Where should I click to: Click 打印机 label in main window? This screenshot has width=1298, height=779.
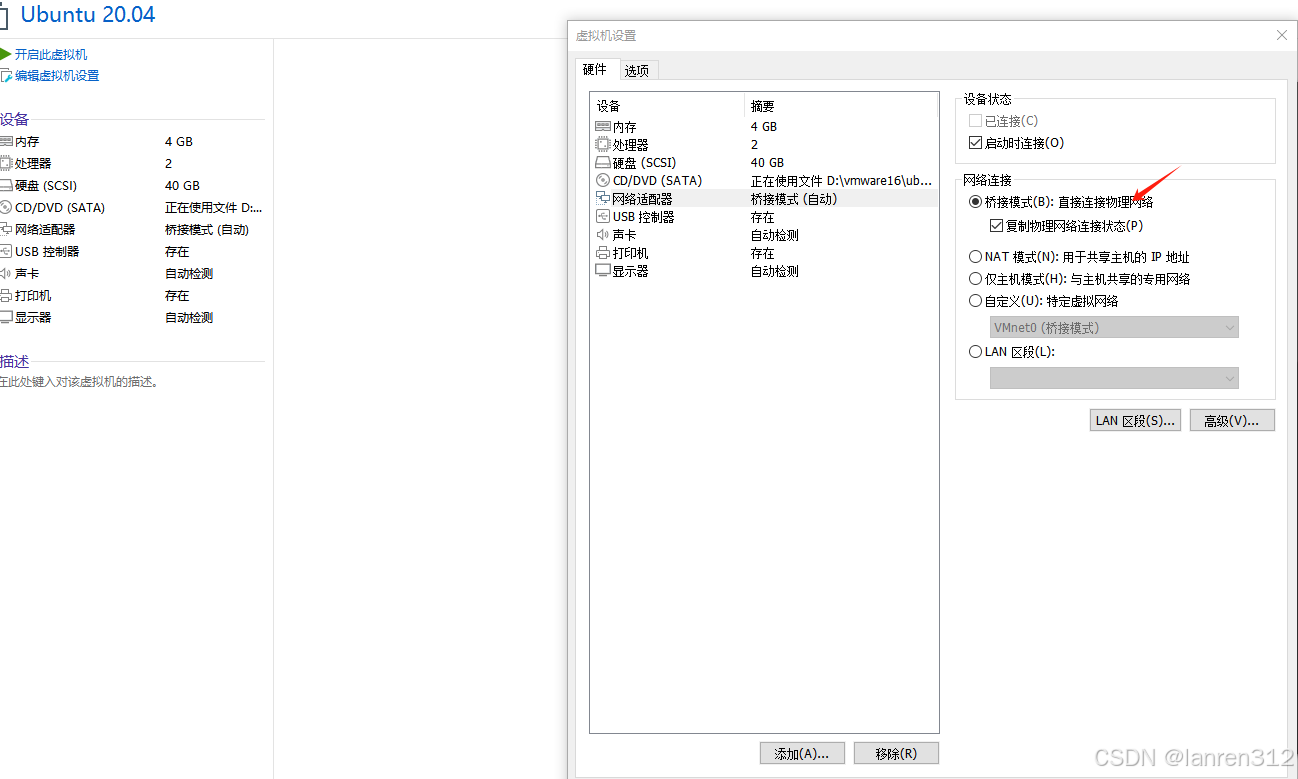[33, 296]
